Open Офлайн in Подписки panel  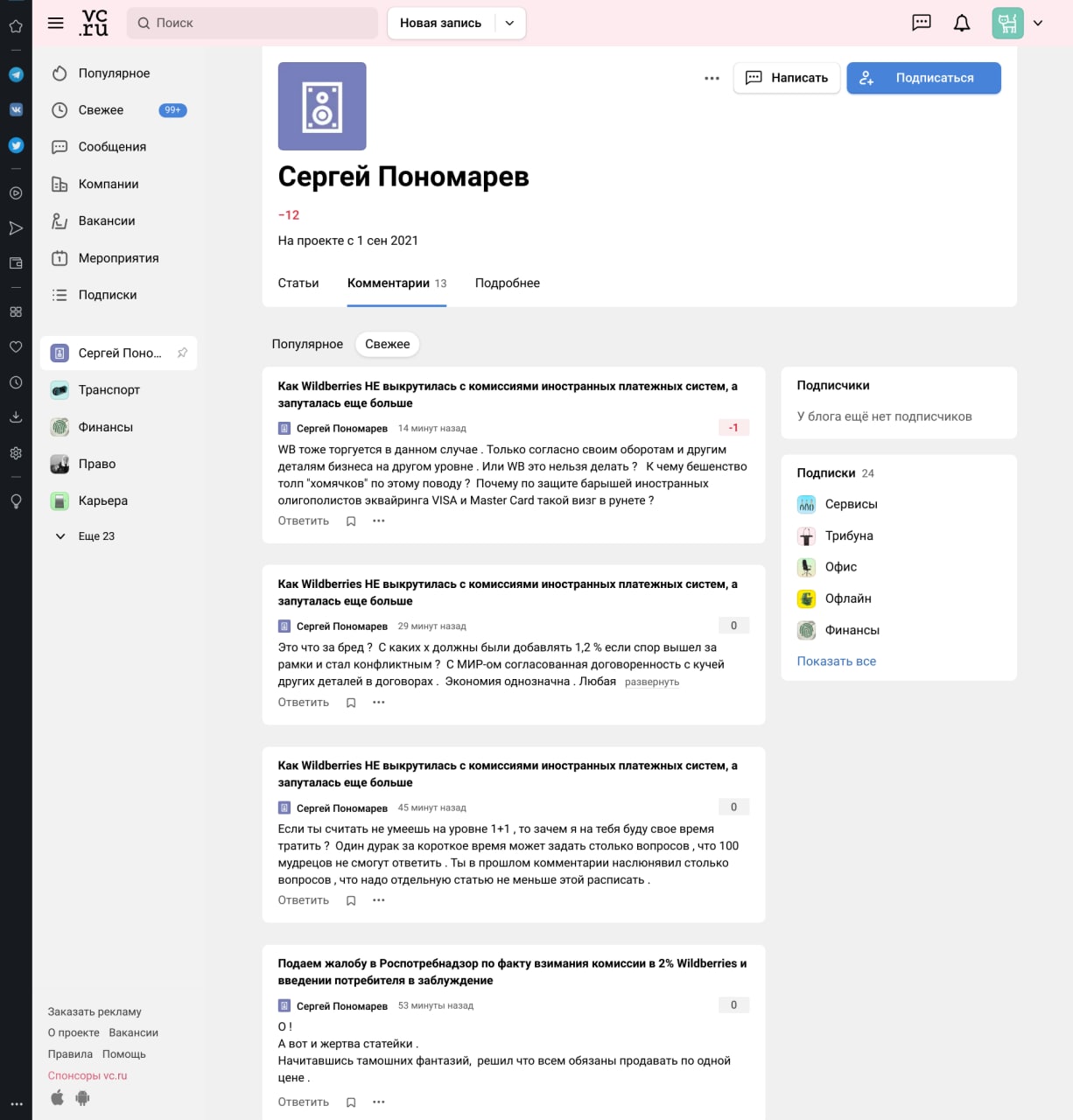[834, 598]
